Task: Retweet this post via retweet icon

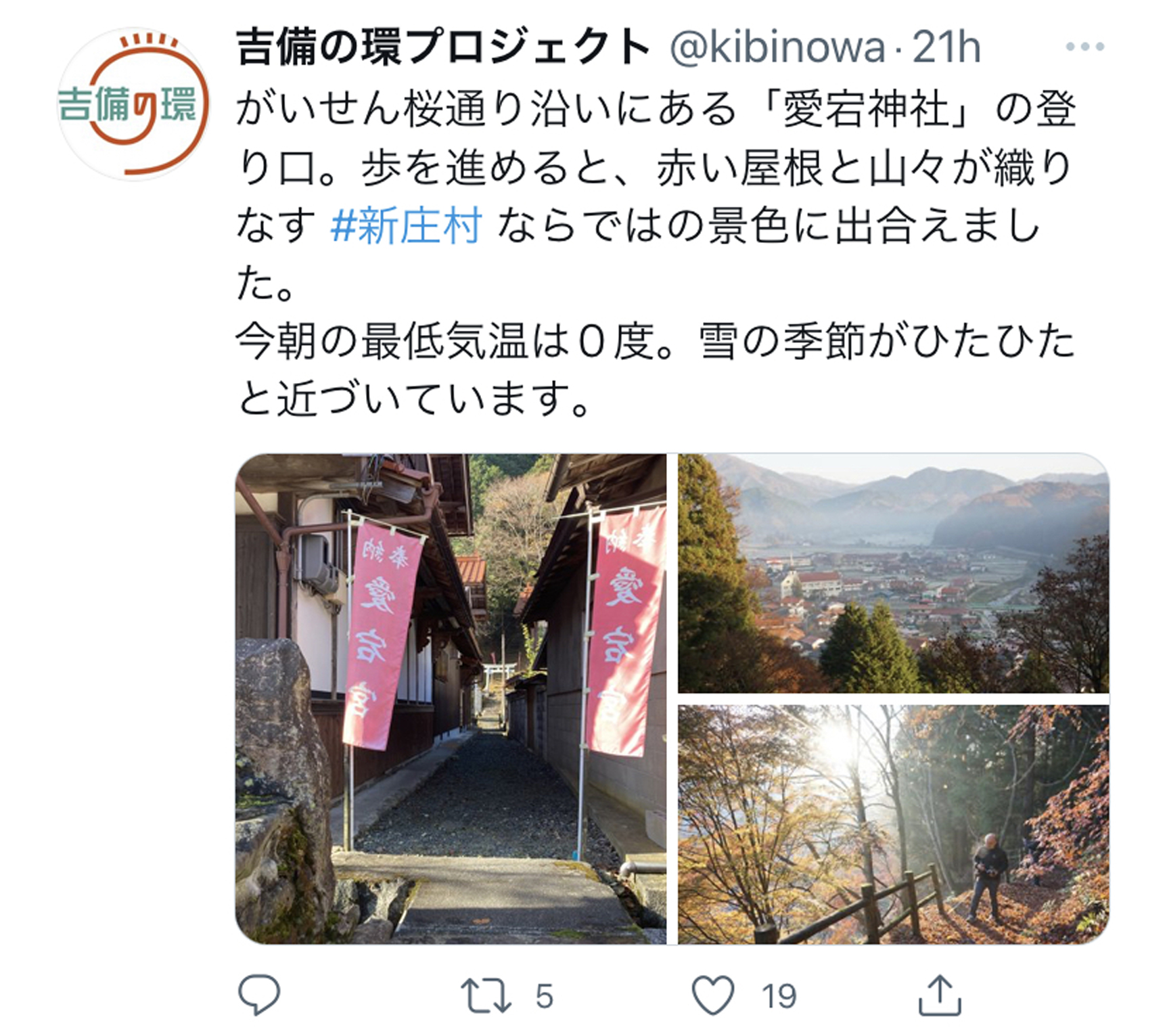Action: tap(486, 995)
